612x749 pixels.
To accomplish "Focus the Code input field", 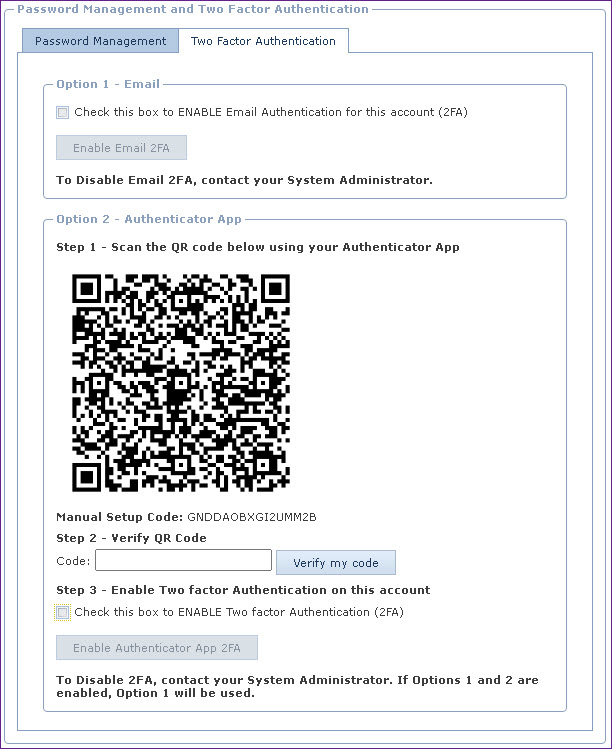I will [183, 560].
